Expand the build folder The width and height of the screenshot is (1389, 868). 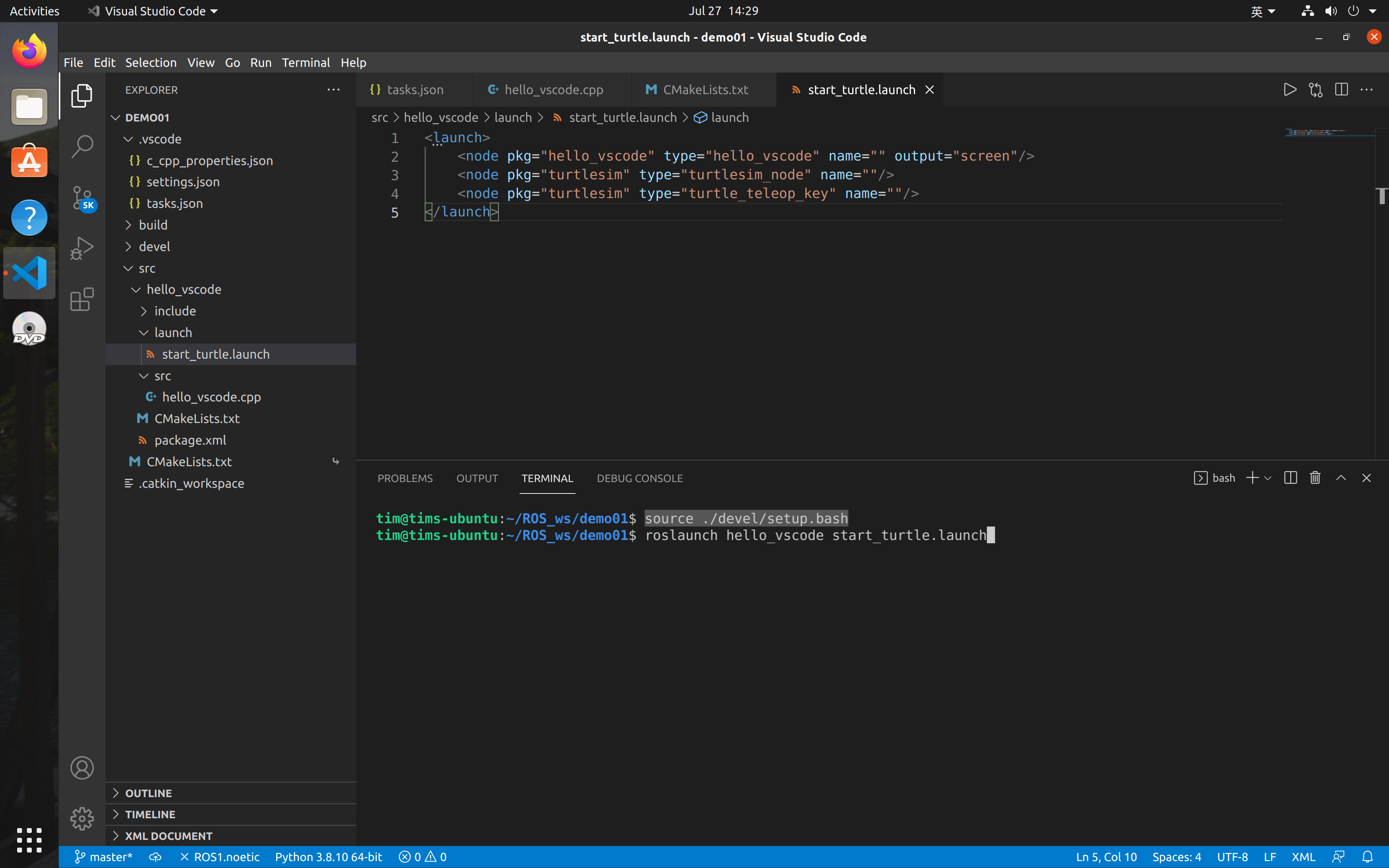153,225
